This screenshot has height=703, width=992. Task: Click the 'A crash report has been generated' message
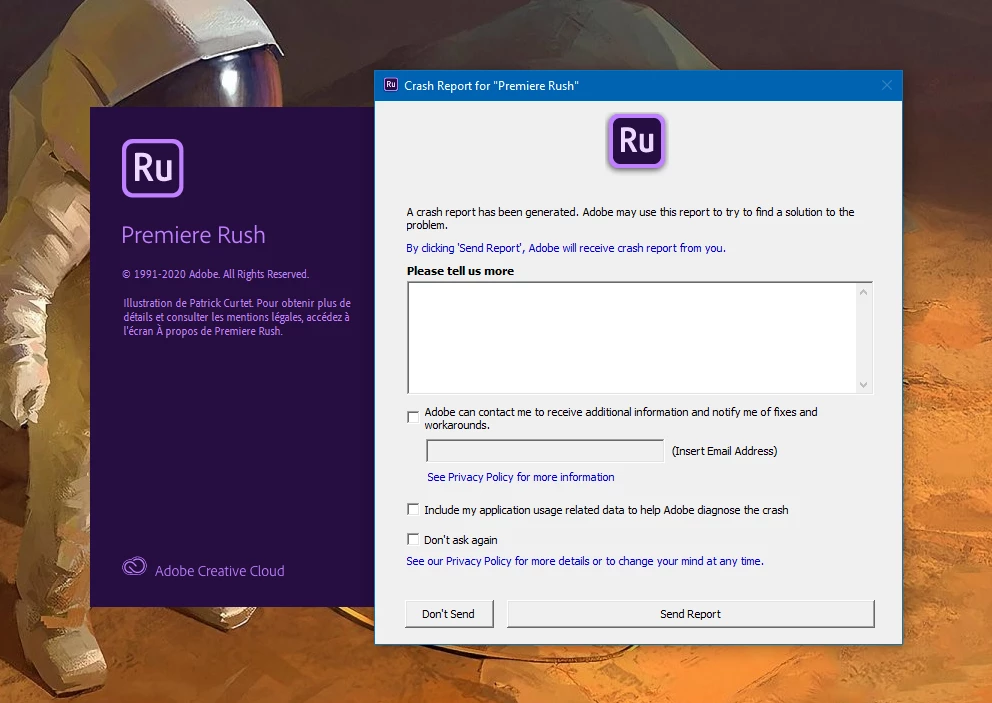pyautogui.click(x=630, y=218)
